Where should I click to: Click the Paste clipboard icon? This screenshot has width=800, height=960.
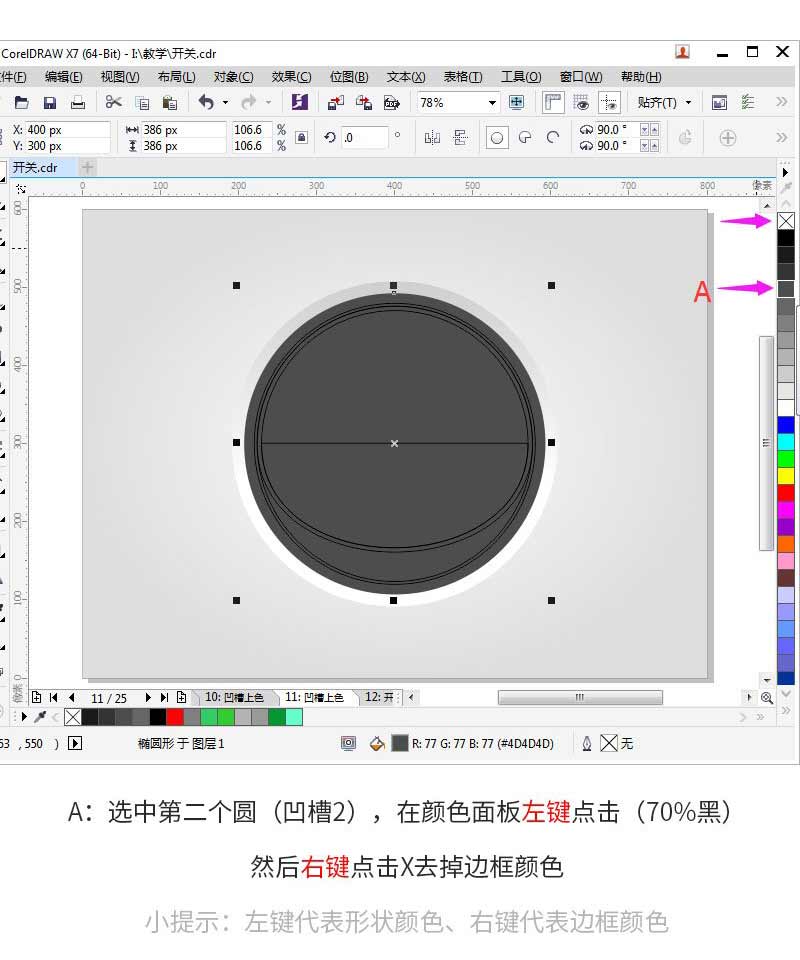pyautogui.click(x=170, y=102)
